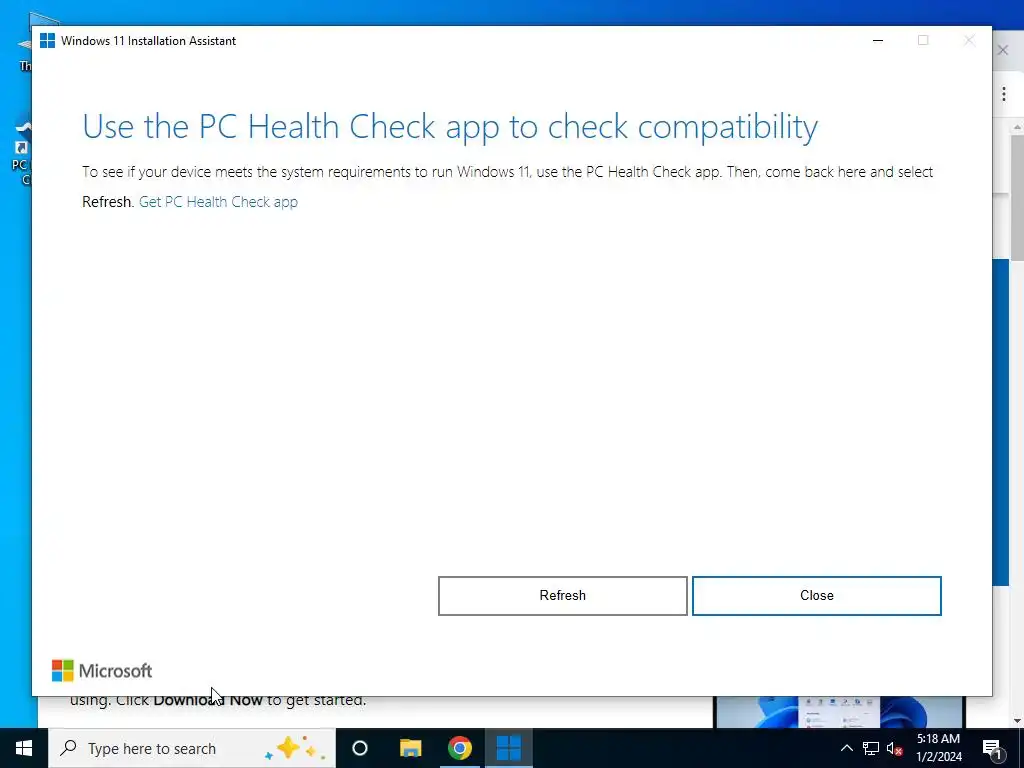Click the search highlights sparkle icon
This screenshot has height=768, width=1024.
coord(295,748)
